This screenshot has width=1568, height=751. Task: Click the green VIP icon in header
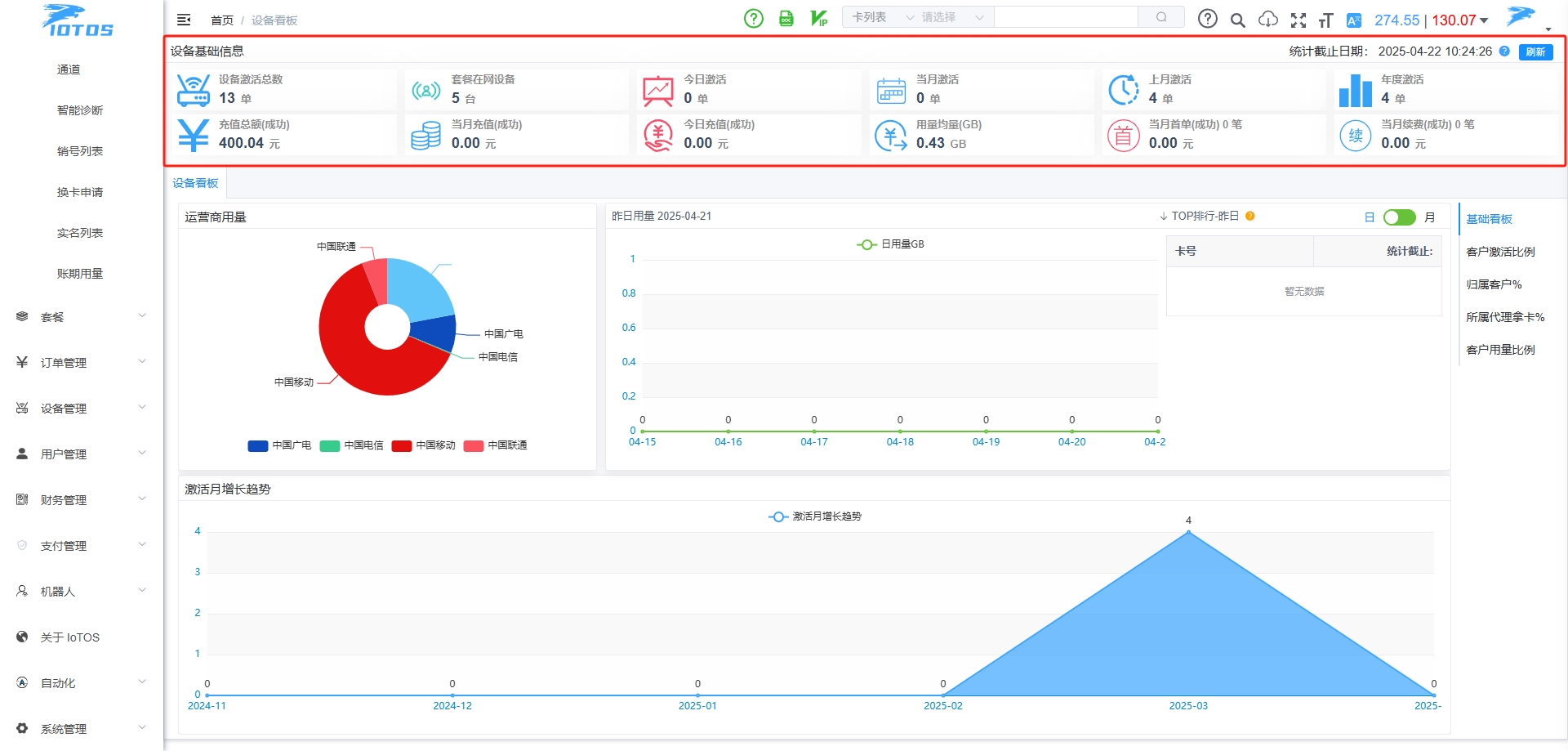[819, 18]
